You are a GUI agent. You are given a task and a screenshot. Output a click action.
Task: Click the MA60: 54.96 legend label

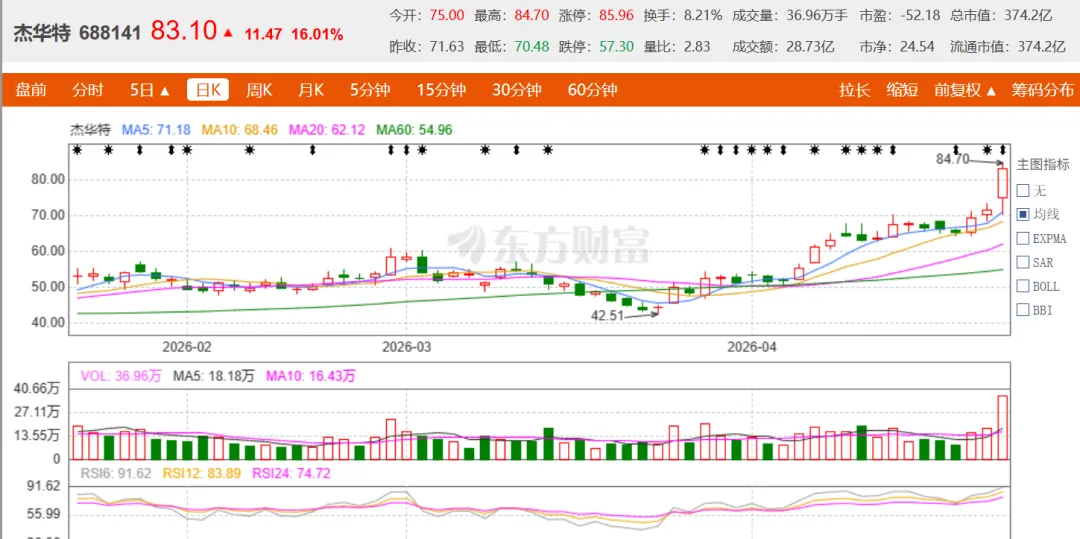414,129
